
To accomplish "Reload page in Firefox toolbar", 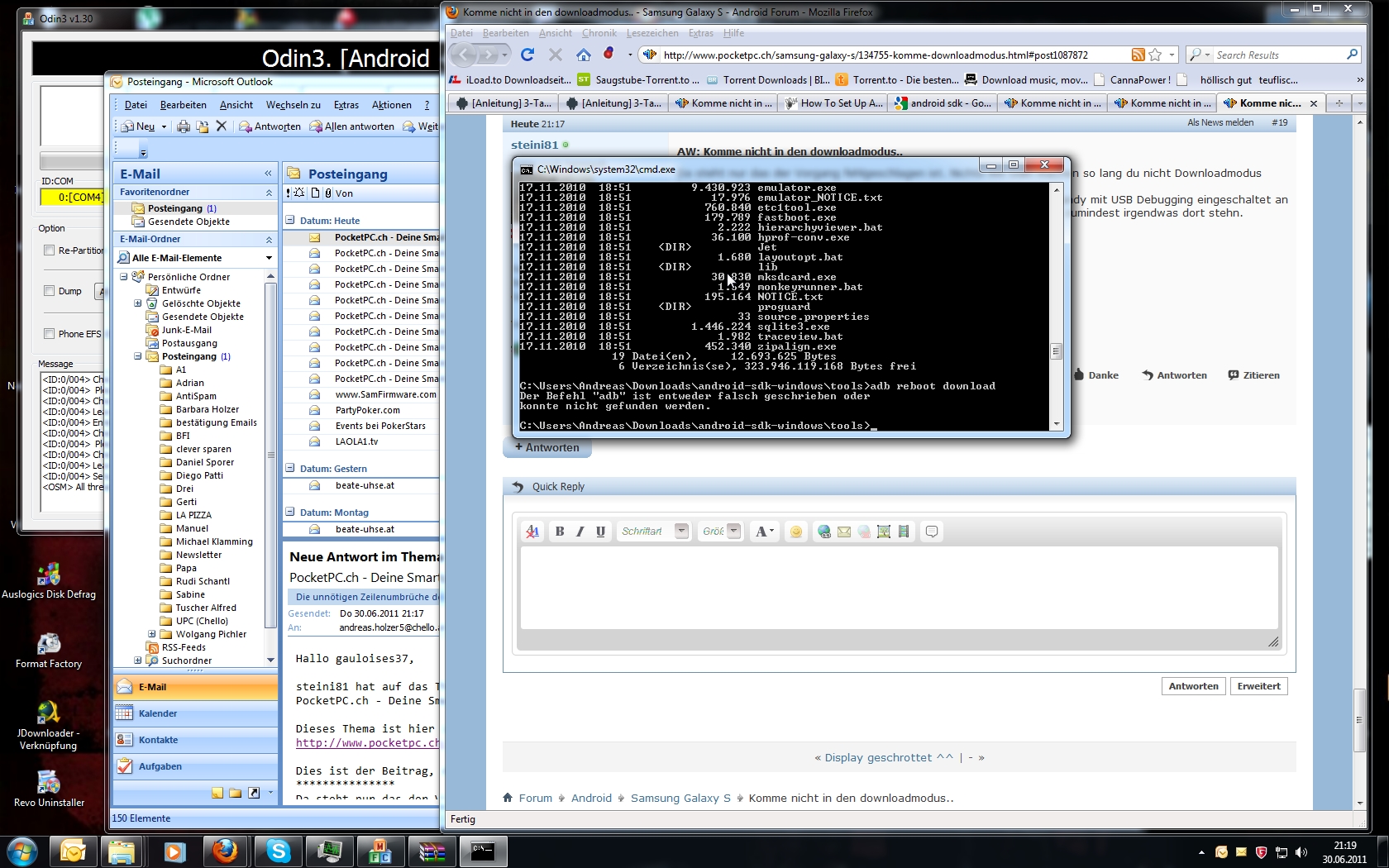I will pos(527,55).
